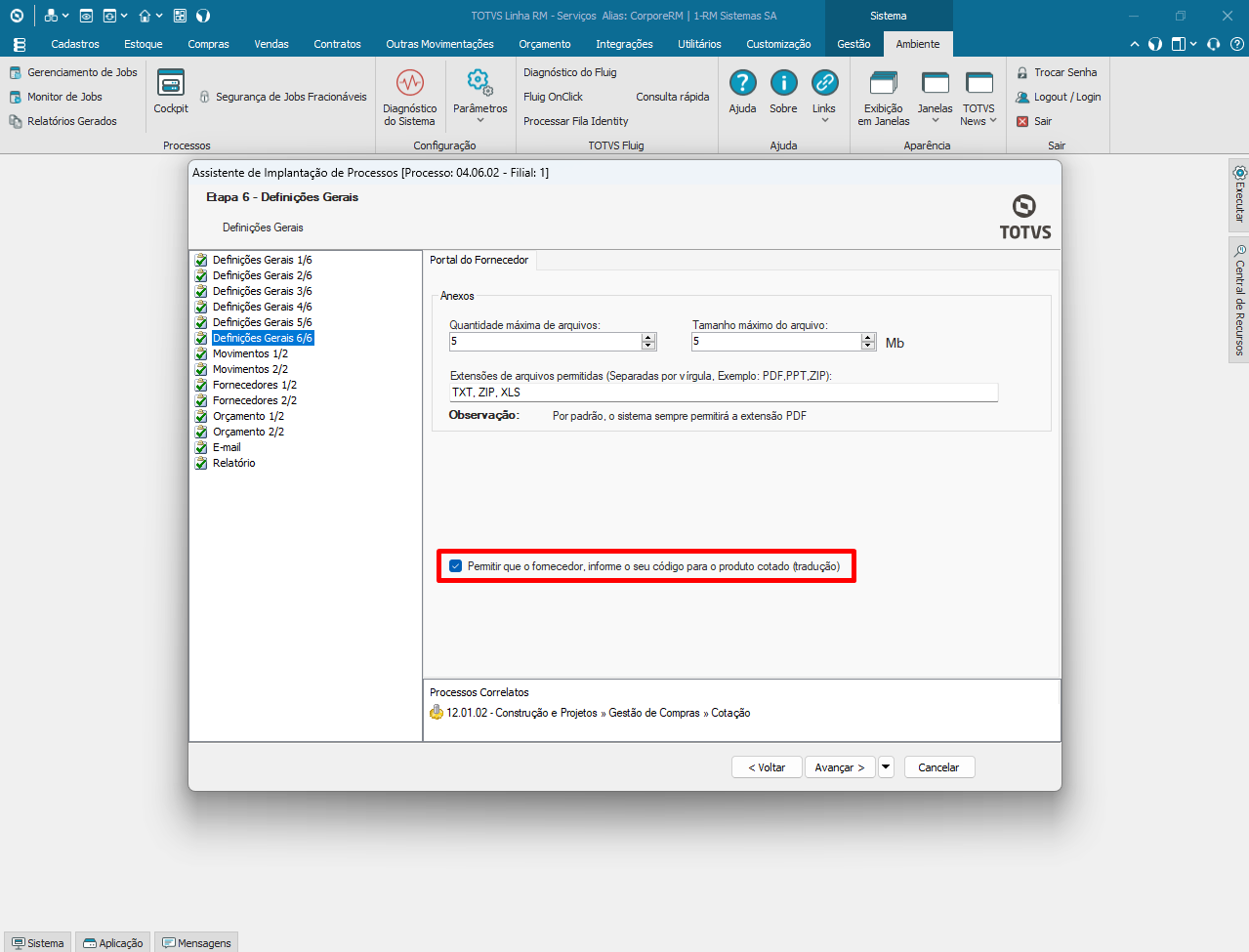This screenshot has width=1249, height=952.
Task: Open the Central de Recursos side panel
Action: coord(1239,300)
